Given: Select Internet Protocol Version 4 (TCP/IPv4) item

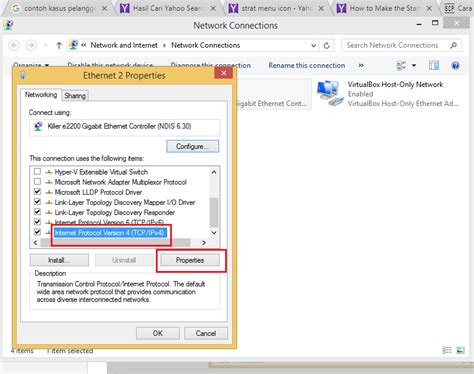Looking at the screenshot, I should [110, 233].
